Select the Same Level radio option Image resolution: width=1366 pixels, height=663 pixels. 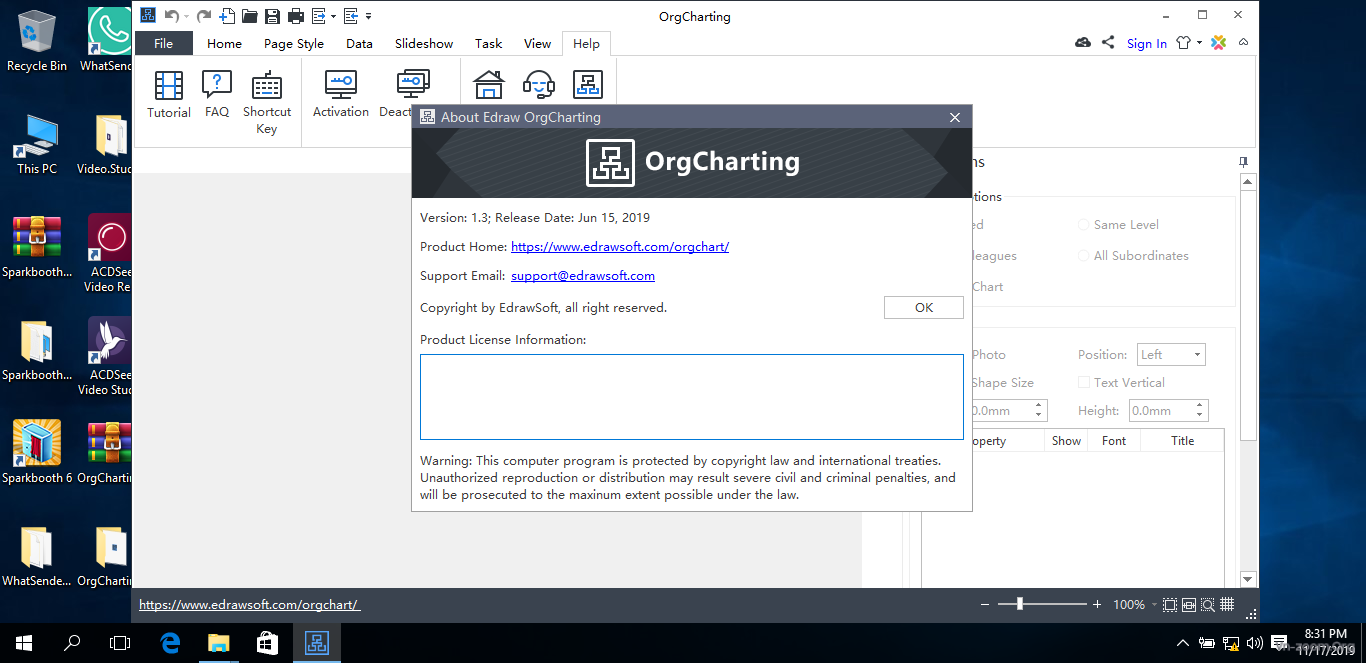pos(1119,225)
